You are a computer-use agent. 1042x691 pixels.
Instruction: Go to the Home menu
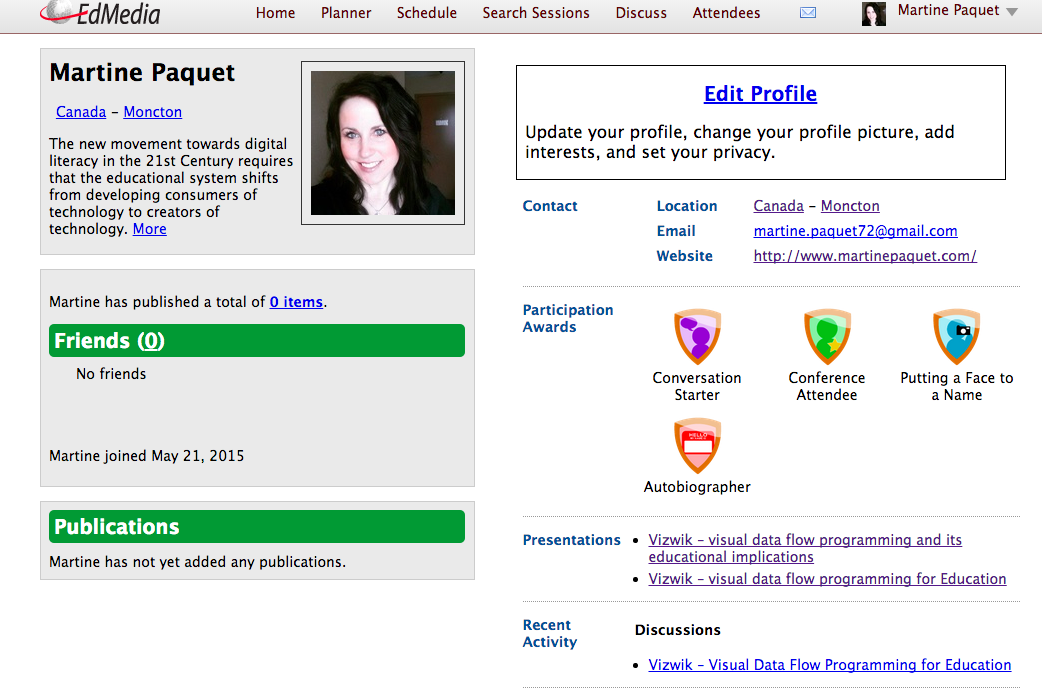click(275, 13)
